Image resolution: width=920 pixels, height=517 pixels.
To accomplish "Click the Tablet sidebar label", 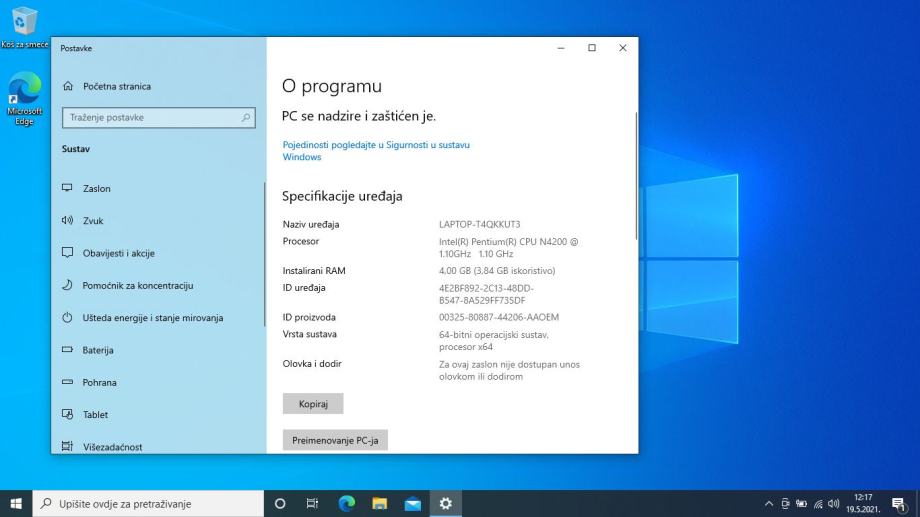I will [x=95, y=414].
